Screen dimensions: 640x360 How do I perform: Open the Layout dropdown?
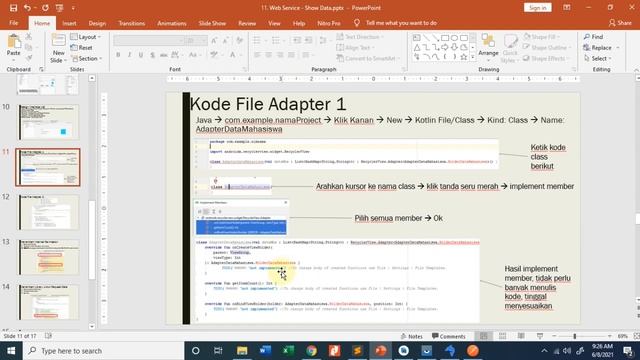85,37
